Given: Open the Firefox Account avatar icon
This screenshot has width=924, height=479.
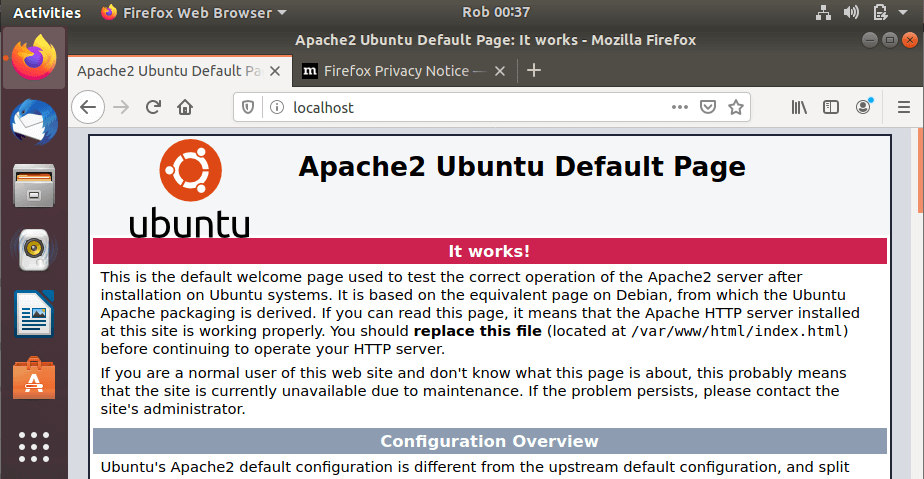Looking at the screenshot, I should (863, 107).
